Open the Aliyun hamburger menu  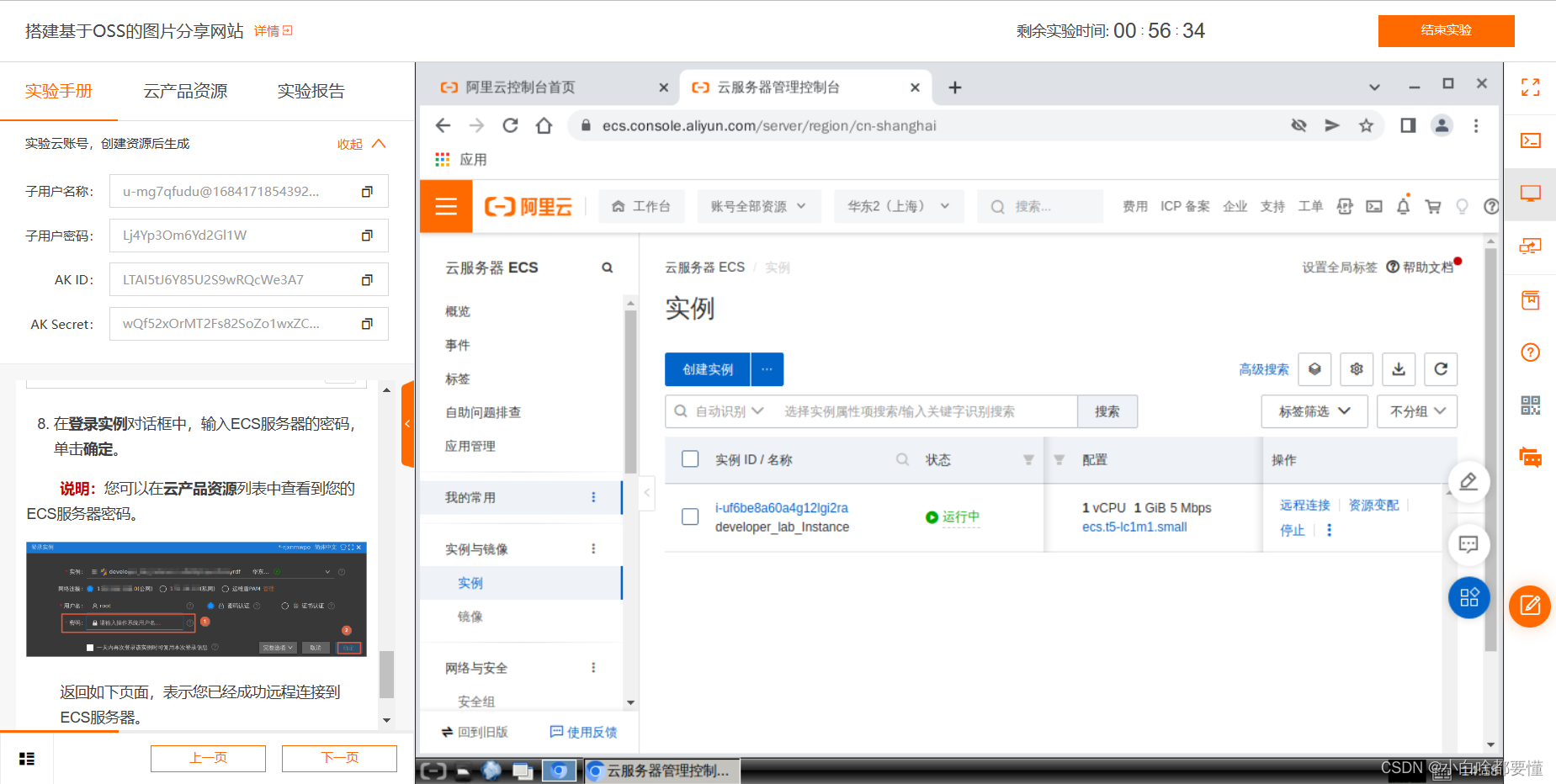click(x=446, y=206)
